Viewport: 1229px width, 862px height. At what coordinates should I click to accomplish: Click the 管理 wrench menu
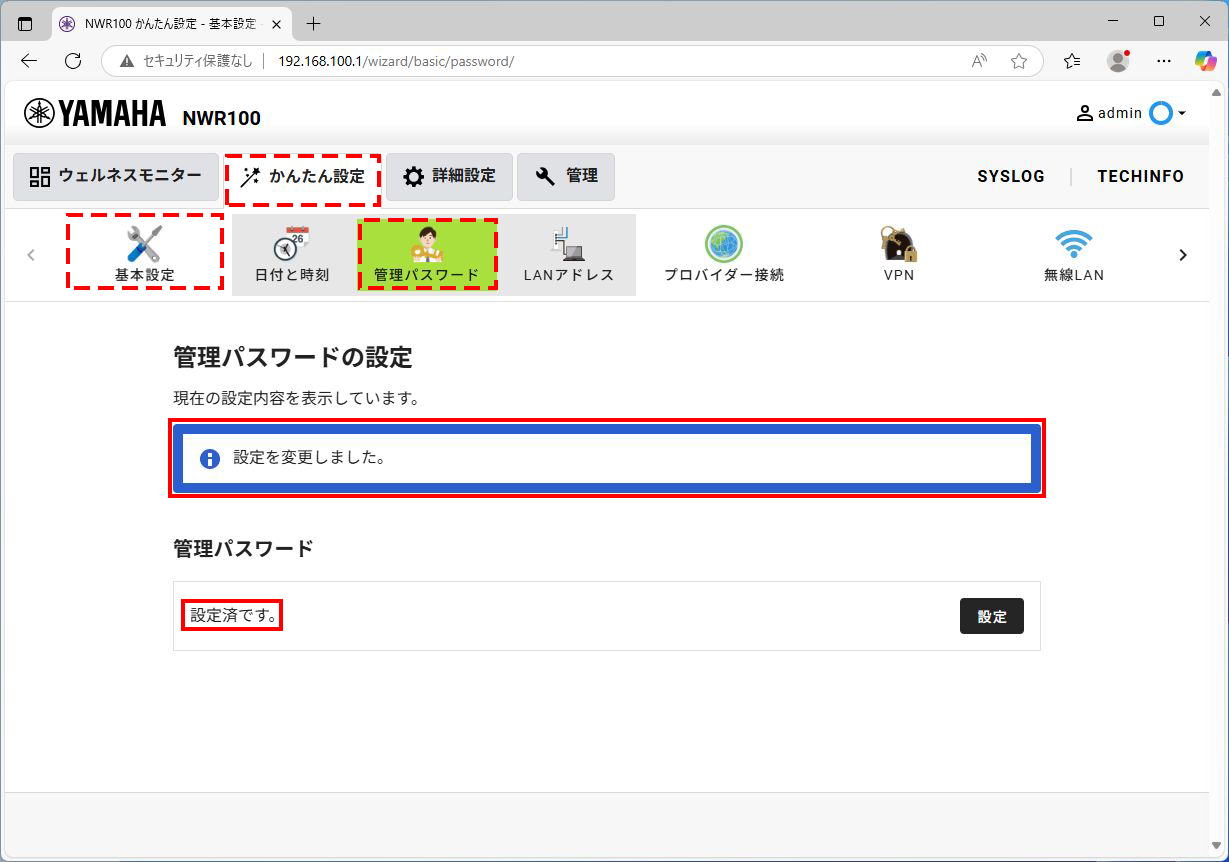point(566,176)
